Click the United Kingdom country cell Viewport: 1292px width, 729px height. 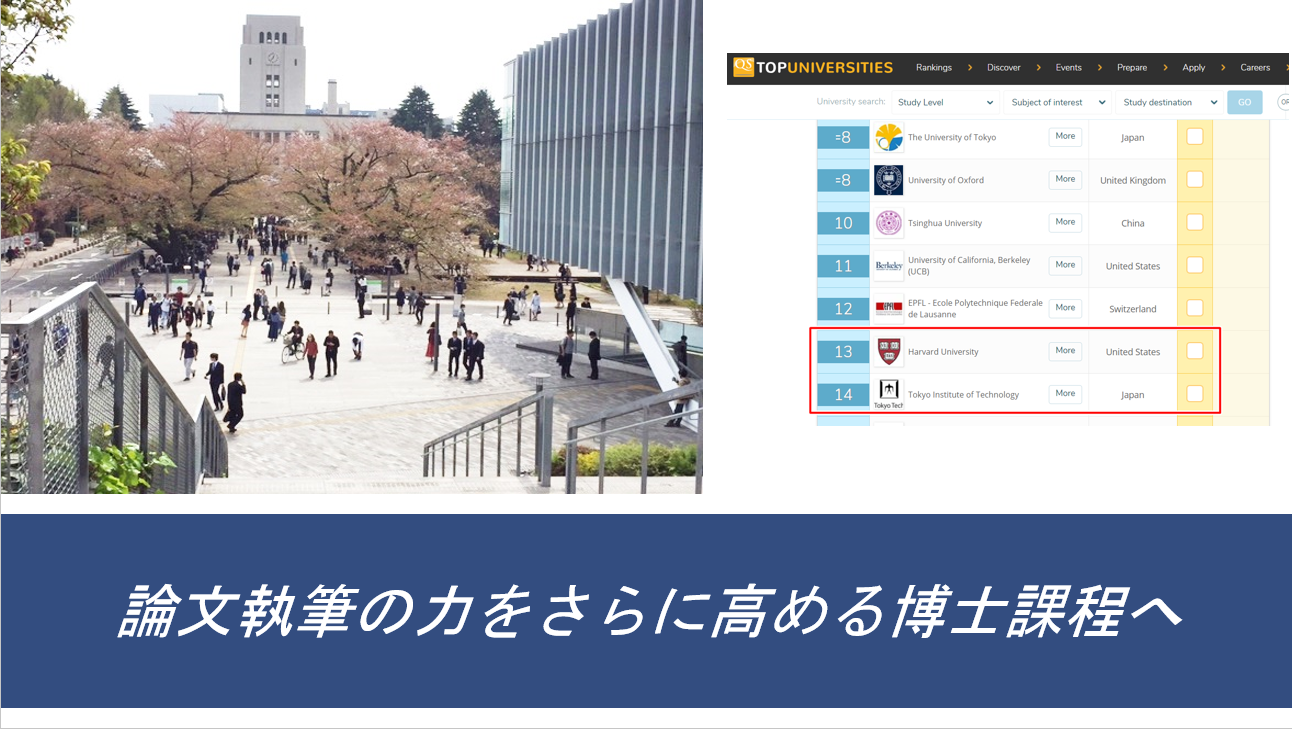click(x=1133, y=181)
